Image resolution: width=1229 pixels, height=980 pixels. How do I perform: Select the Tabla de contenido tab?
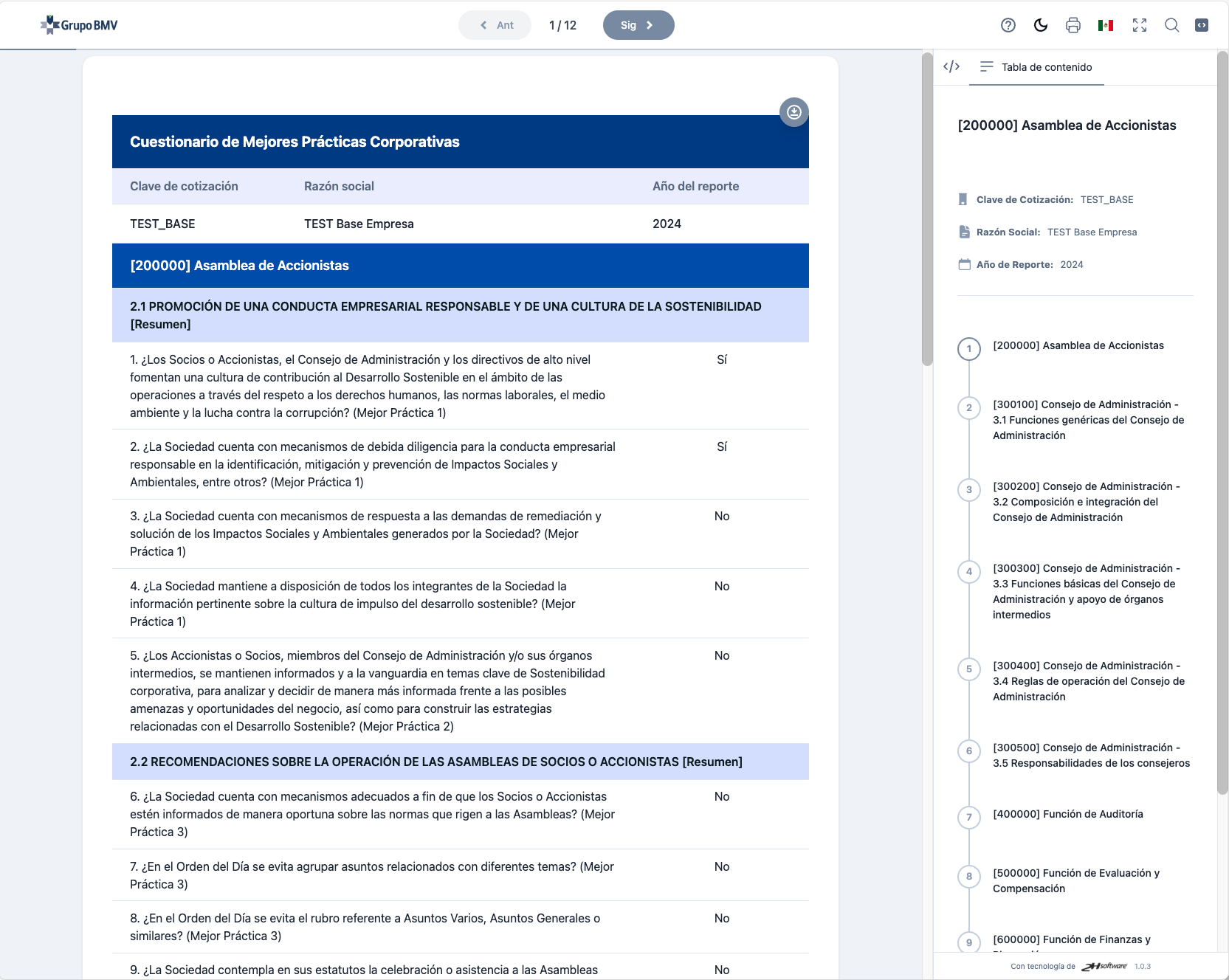tap(1036, 66)
